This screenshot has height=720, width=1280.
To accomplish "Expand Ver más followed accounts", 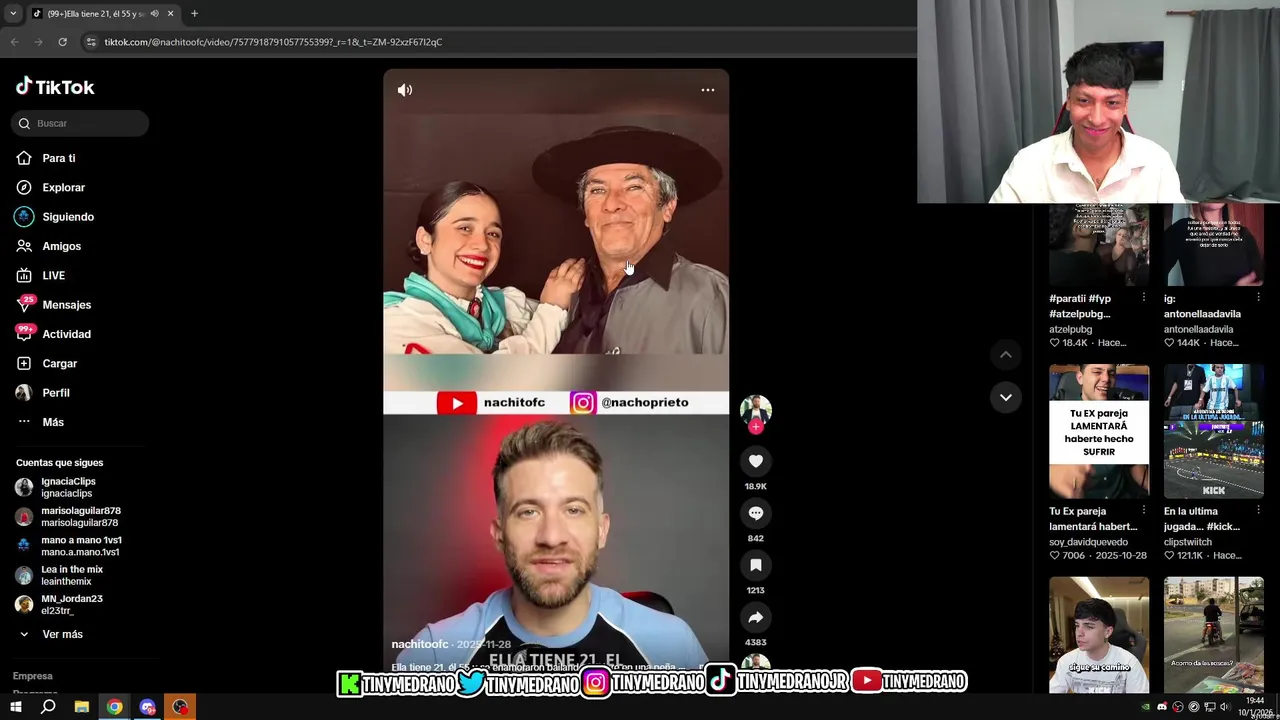I will click(x=62, y=634).
